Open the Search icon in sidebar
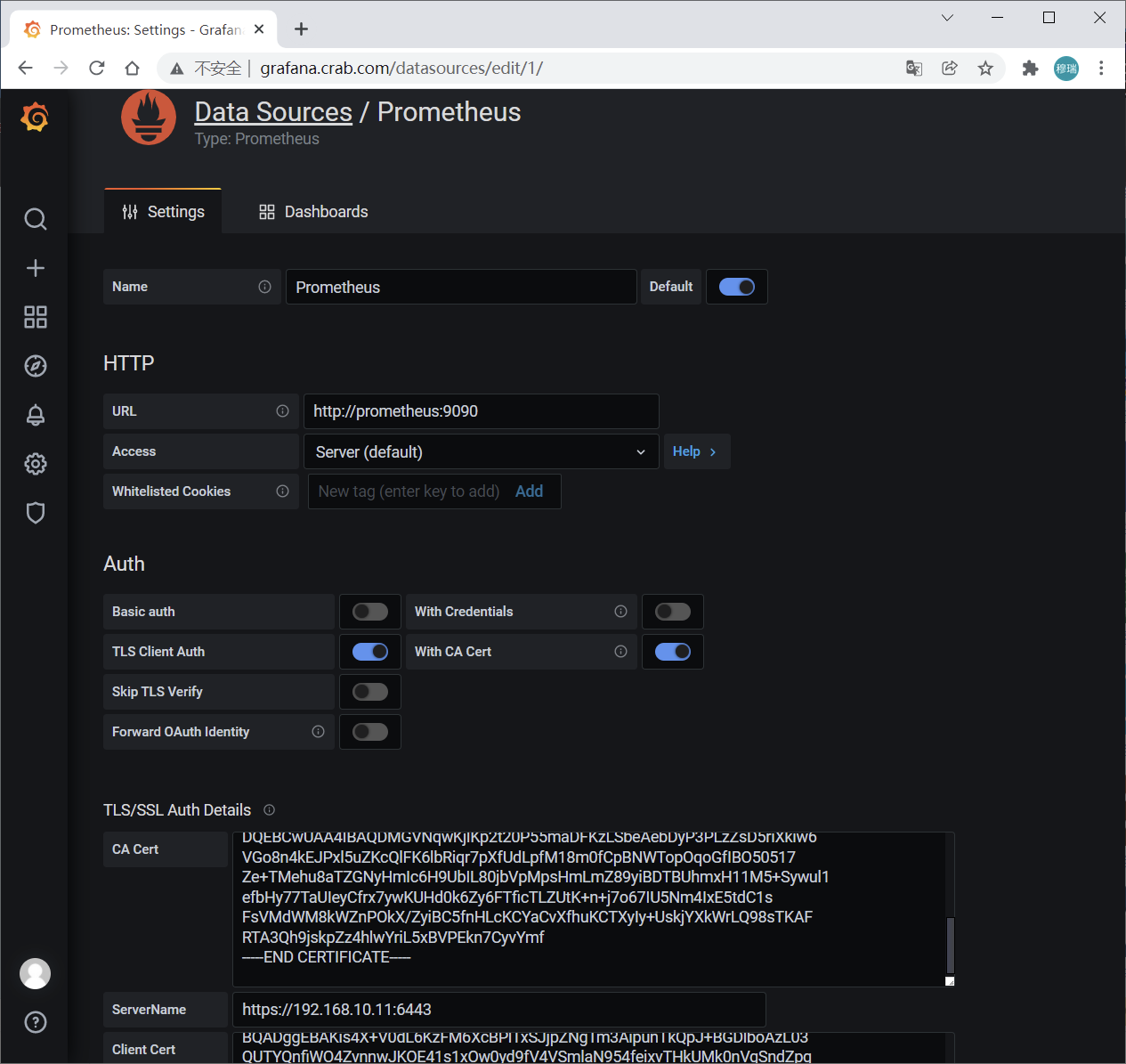 pyautogui.click(x=36, y=219)
